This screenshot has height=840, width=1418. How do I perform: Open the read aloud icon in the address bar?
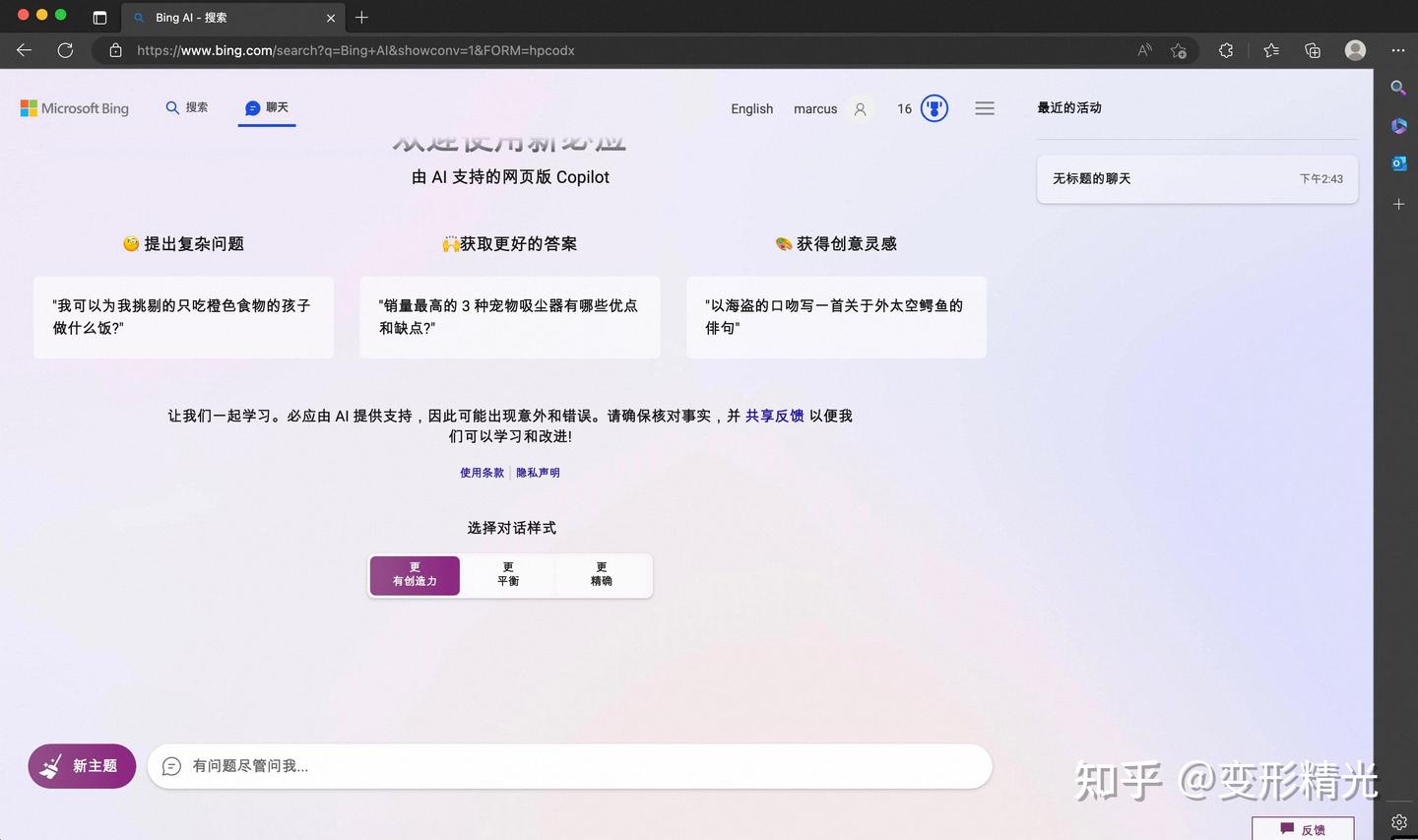point(1144,50)
